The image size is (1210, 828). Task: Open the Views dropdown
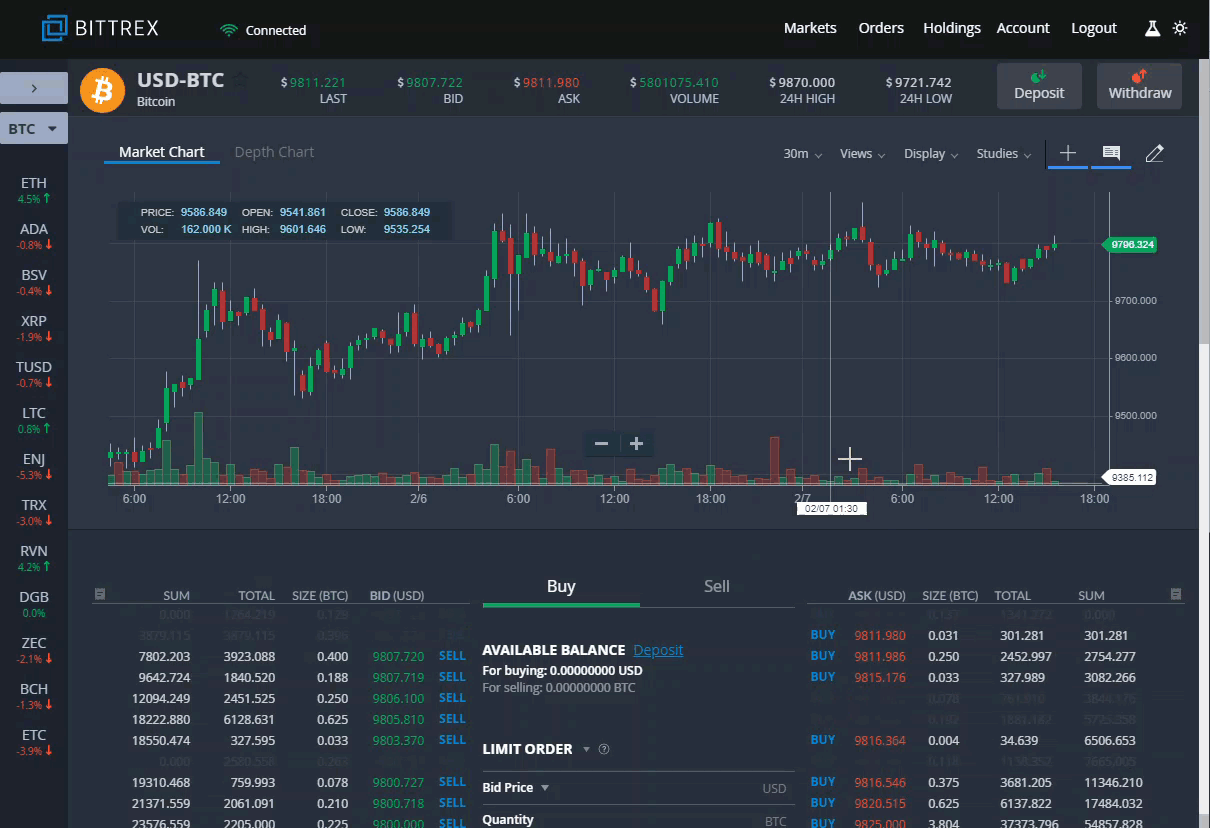863,154
